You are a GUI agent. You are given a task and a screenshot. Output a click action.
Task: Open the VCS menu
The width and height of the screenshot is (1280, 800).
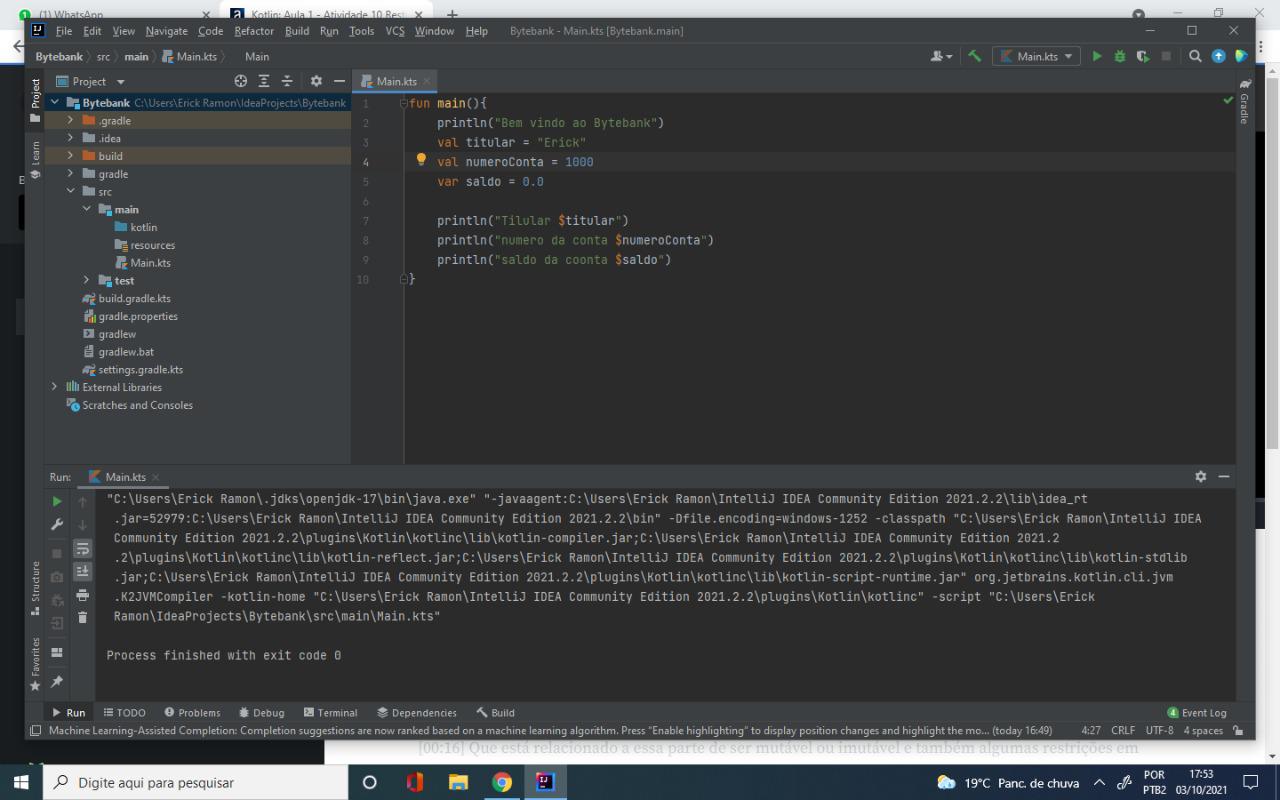point(395,31)
